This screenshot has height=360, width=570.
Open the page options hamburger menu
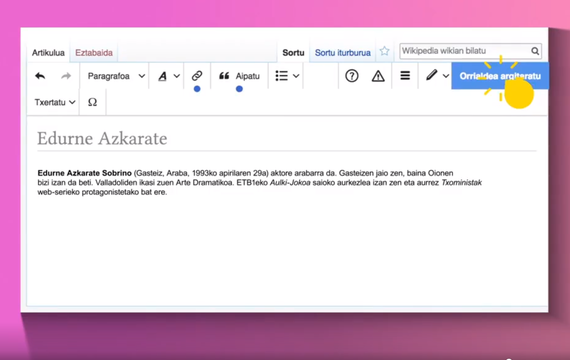tap(405, 76)
